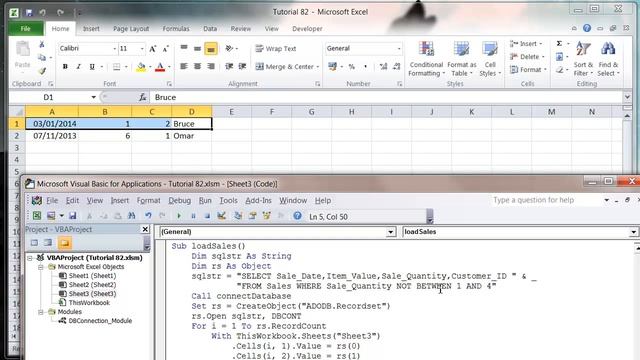Click Conditional Formatting in Styles group
The image size is (640, 360).
tap(426, 59)
